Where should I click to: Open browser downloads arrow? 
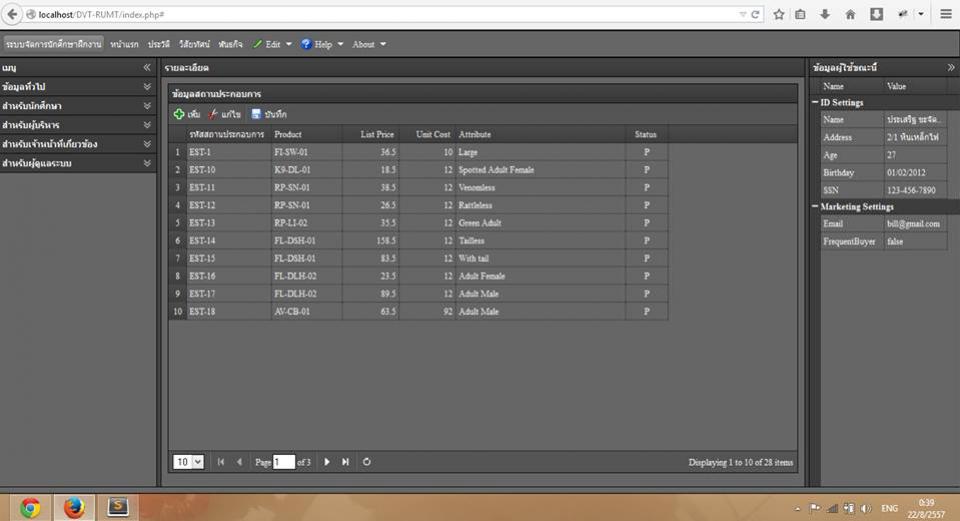coord(825,14)
